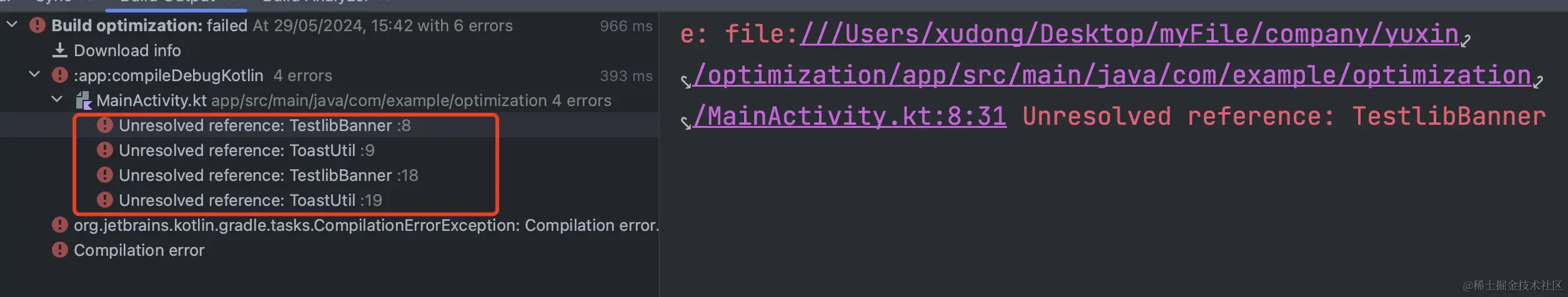
Task: Click error icon beside 'Compilation error'
Action: (60, 250)
